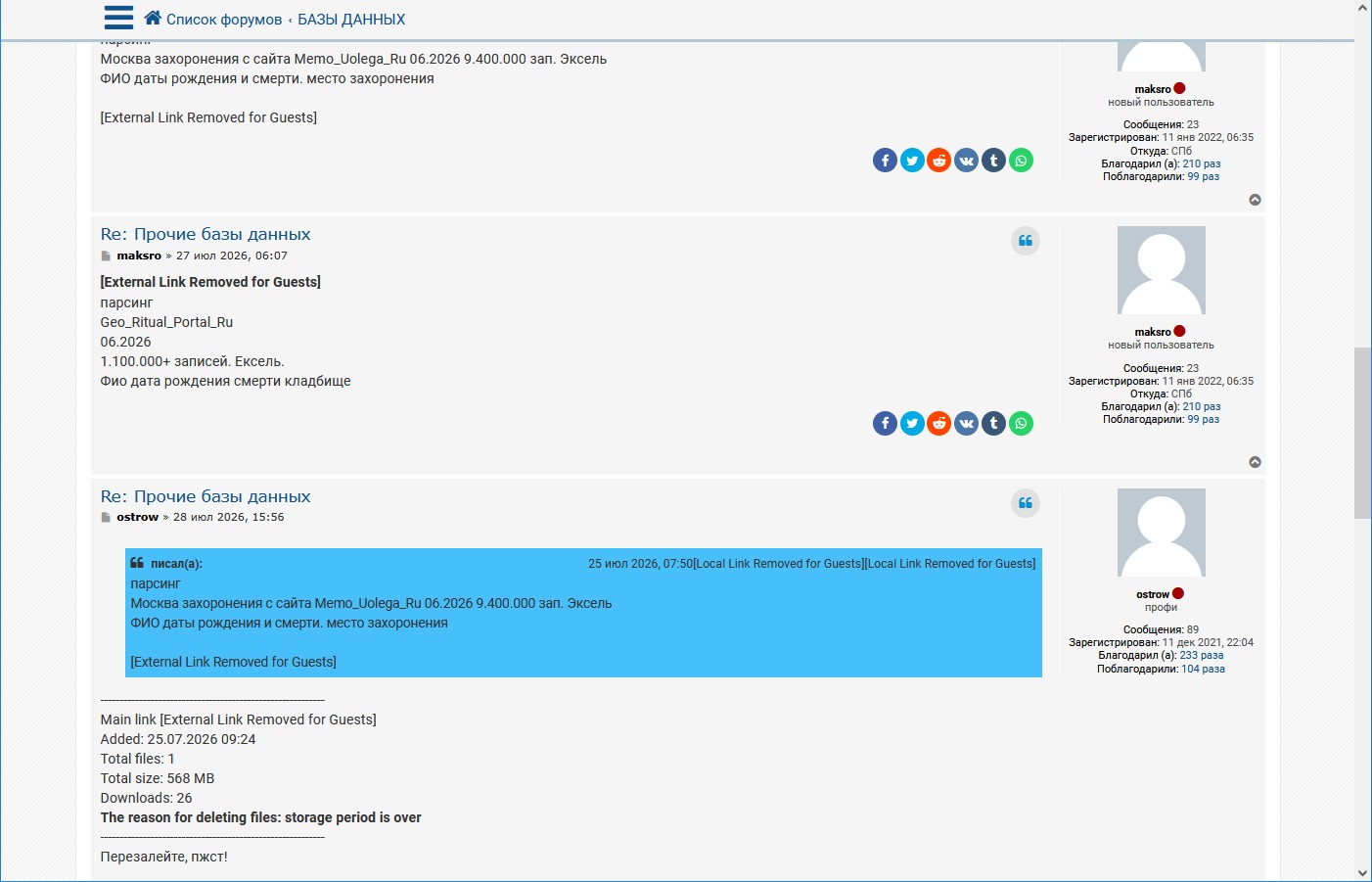Quote the 27 июл maksro post
The width and height of the screenshot is (1372, 882).
[1026, 241]
